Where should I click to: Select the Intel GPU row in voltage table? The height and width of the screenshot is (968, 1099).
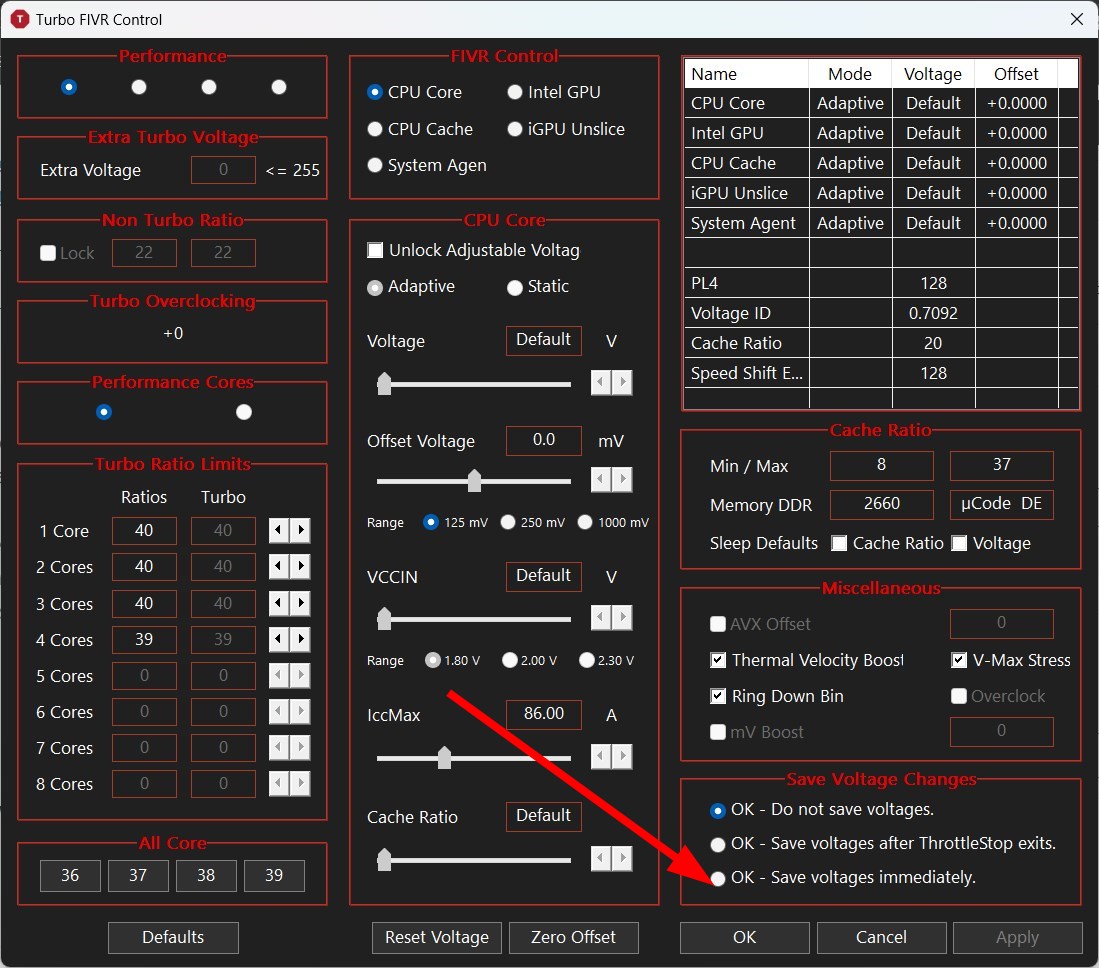[x=881, y=133]
